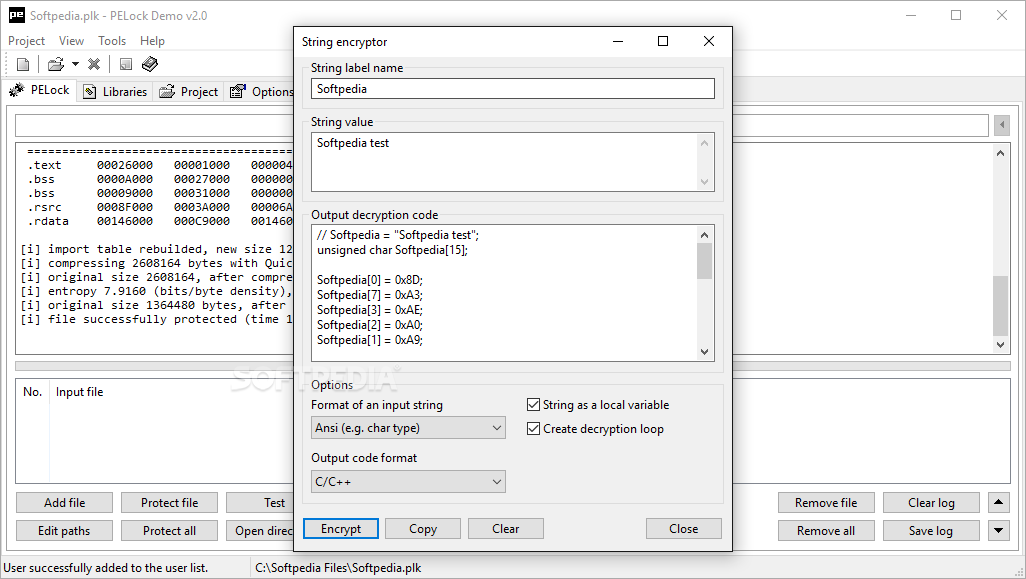Click Edit paths button
The width and height of the screenshot is (1026, 579).
tap(64, 531)
